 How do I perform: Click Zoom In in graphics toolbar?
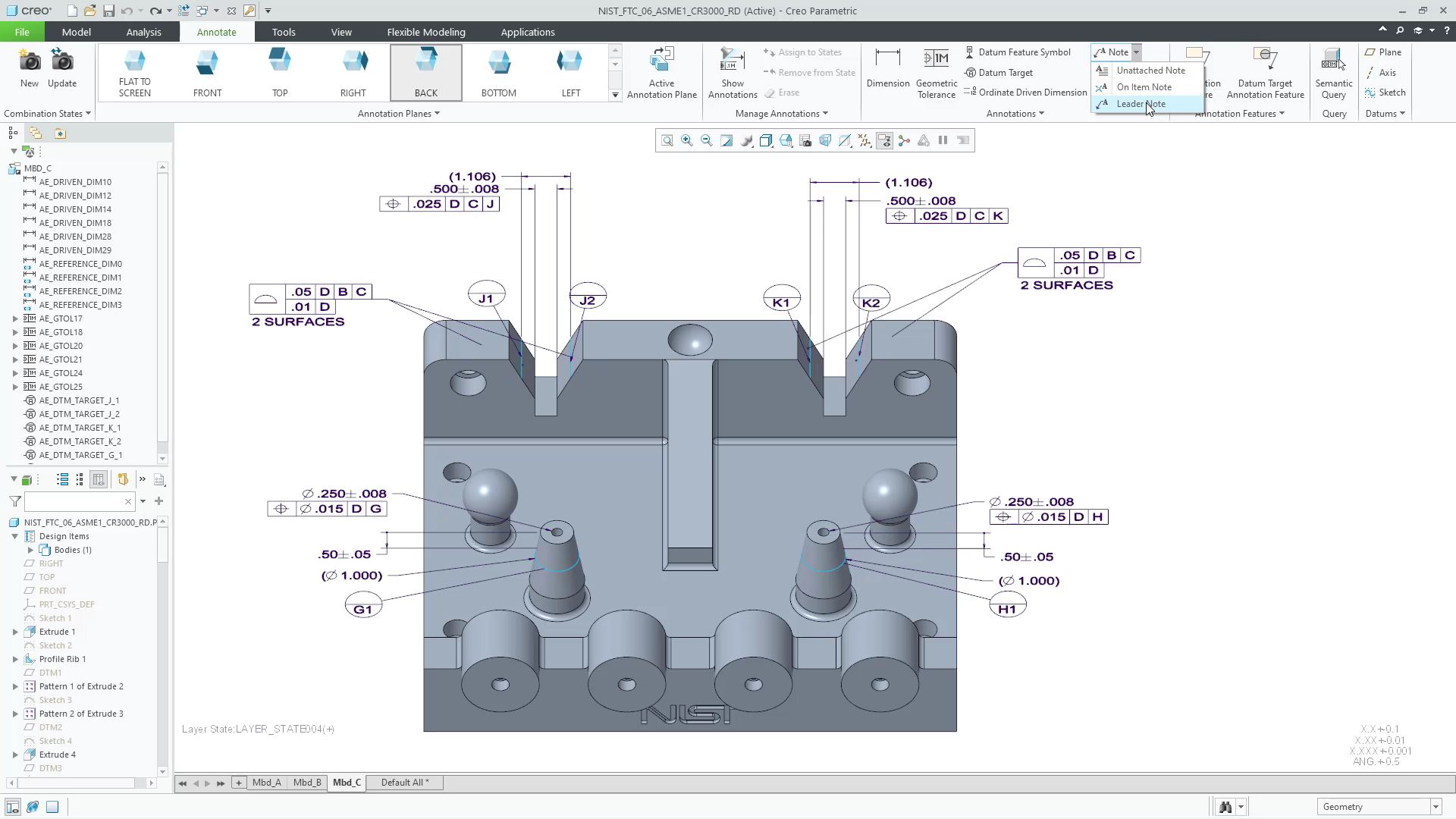point(687,140)
